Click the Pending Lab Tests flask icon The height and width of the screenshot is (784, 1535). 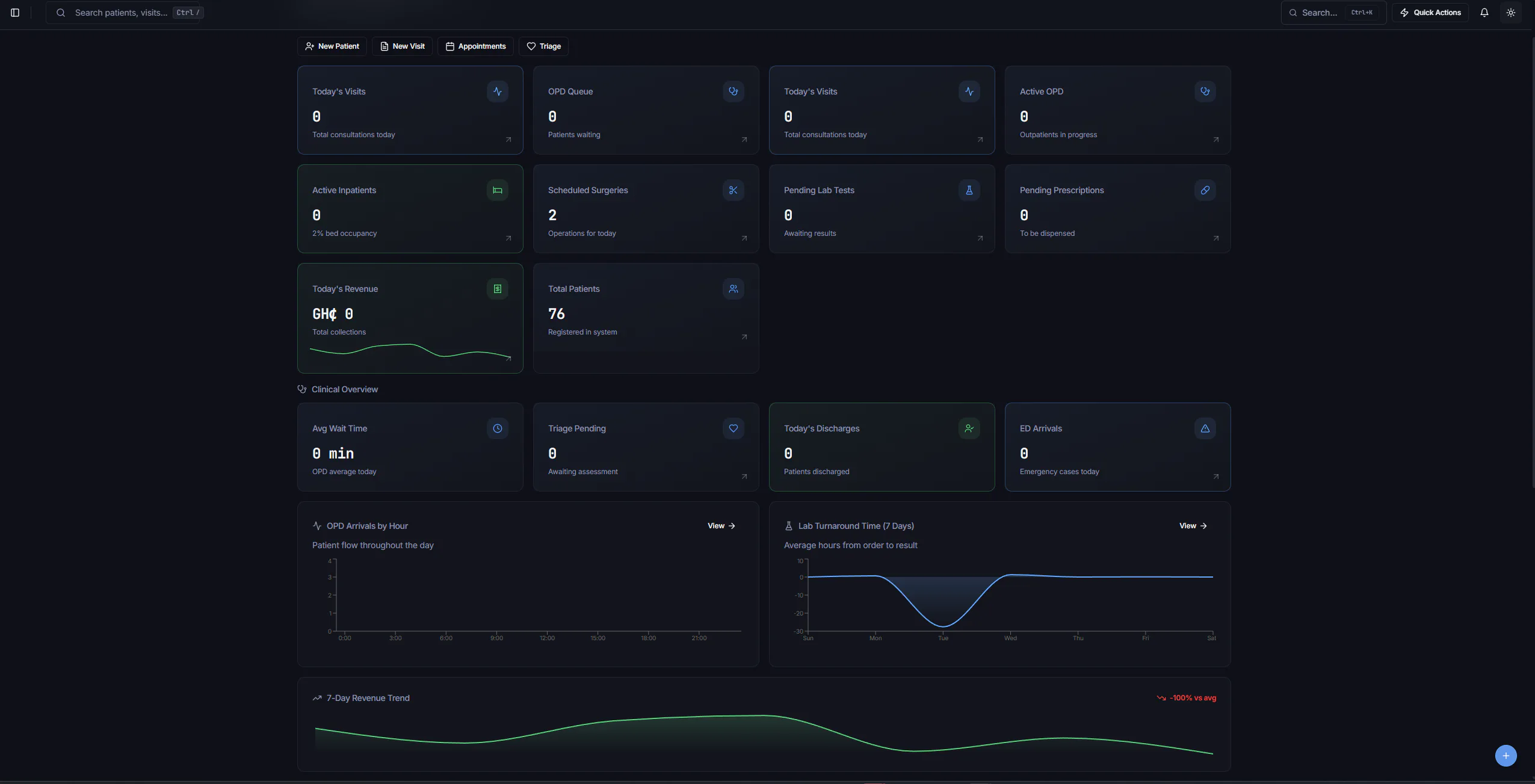pyautogui.click(x=969, y=190)
